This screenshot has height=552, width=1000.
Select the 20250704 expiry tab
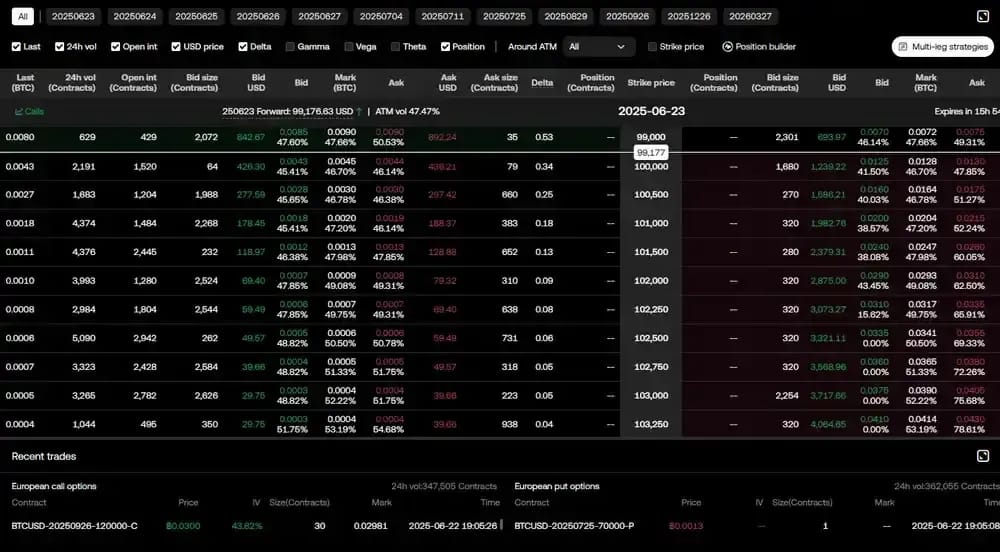tap(381, 17)
